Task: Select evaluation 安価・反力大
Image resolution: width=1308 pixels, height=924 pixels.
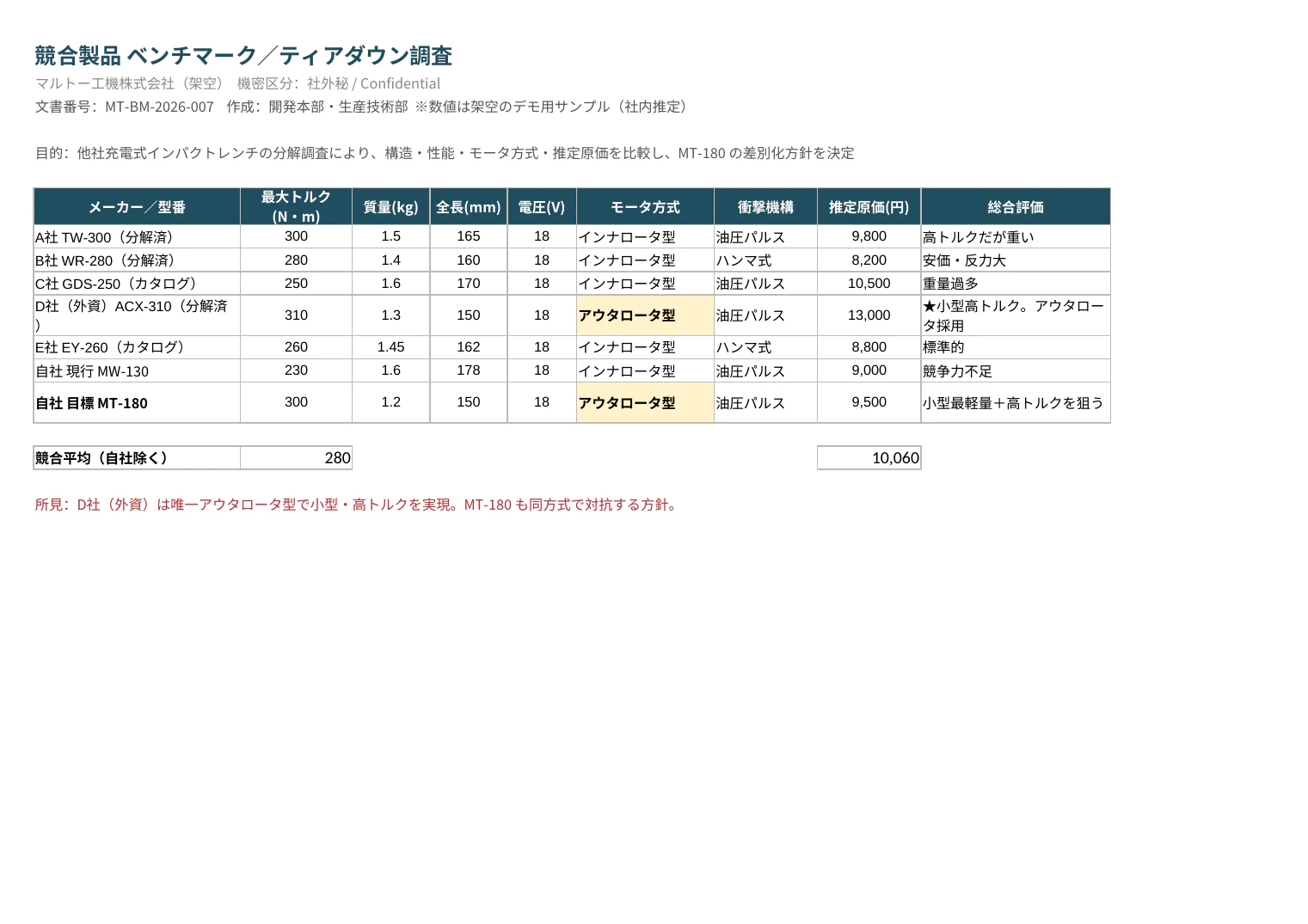Action: point(1016,260)
